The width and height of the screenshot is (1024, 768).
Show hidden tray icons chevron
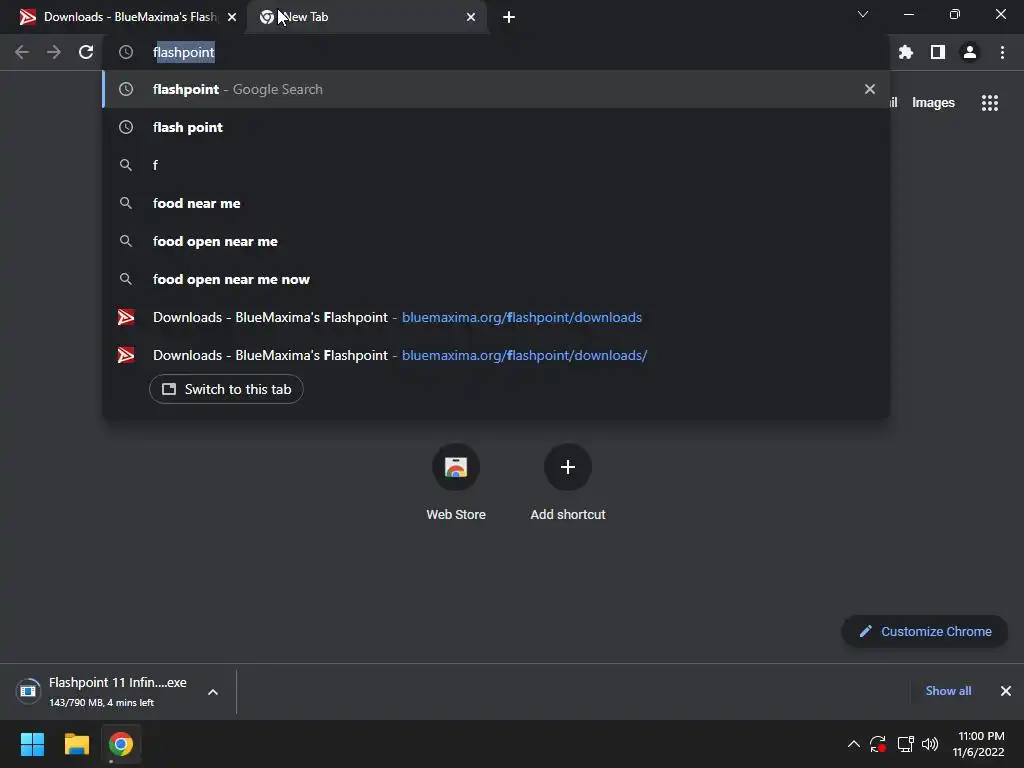tap(854, 744)
